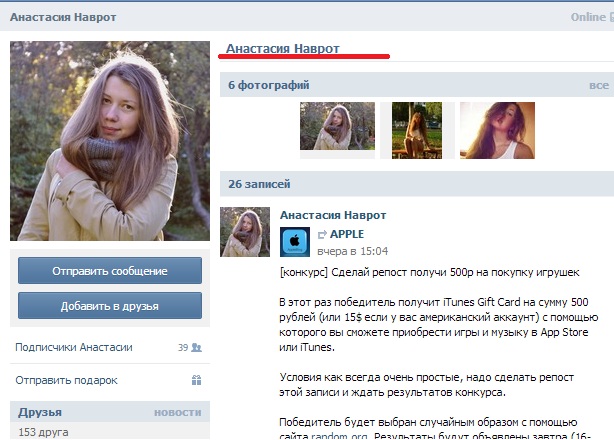Image resolution: width=614 pixels, height=440 pixels.
Task: Open the '153 друга' friends count
Action: tap(43, 432)
